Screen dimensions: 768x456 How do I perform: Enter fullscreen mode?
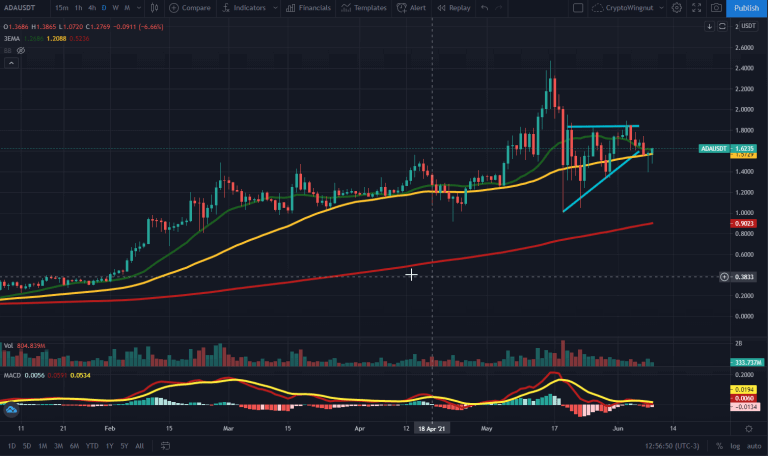696,8
